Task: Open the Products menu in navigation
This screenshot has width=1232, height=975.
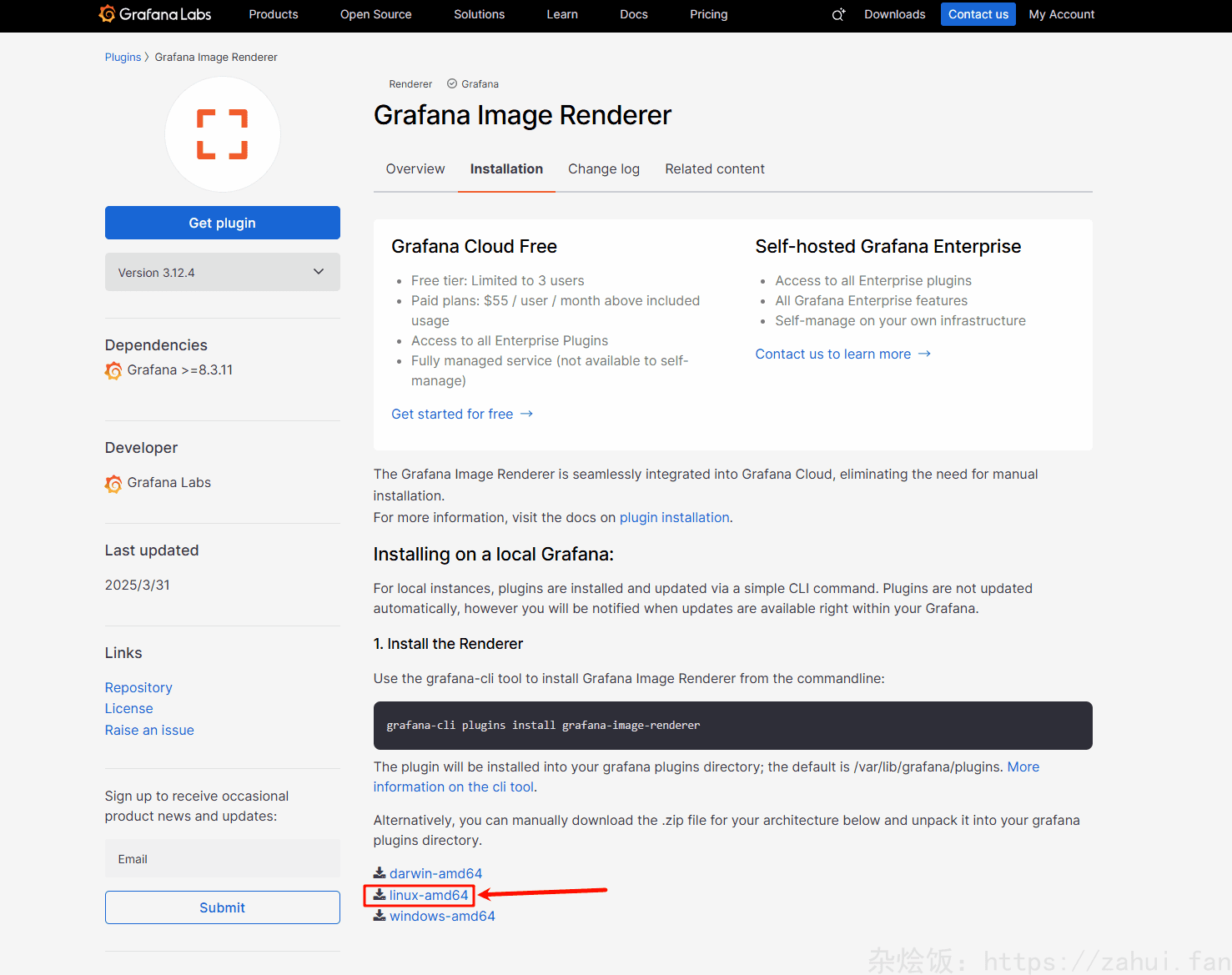Action: pyautogui.click(x=273, y=14)
